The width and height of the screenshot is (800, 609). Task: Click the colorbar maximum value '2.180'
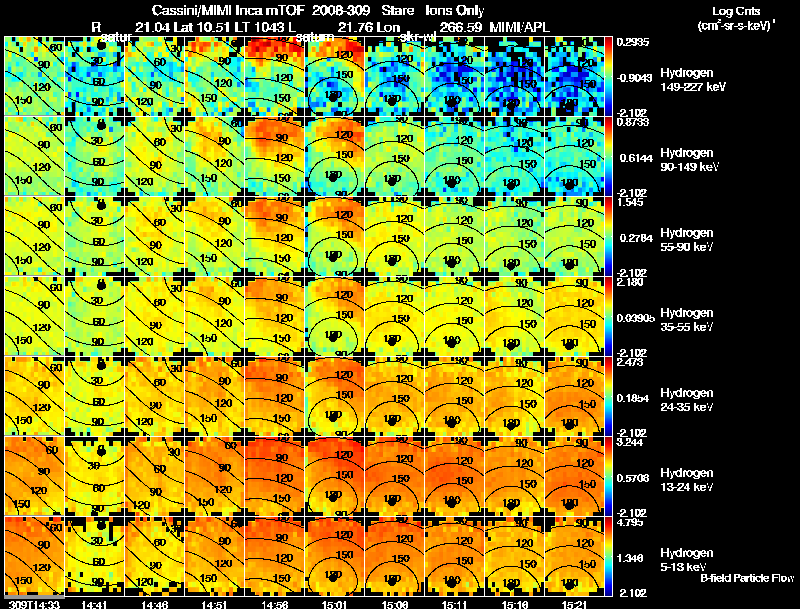tap(630, 282)
